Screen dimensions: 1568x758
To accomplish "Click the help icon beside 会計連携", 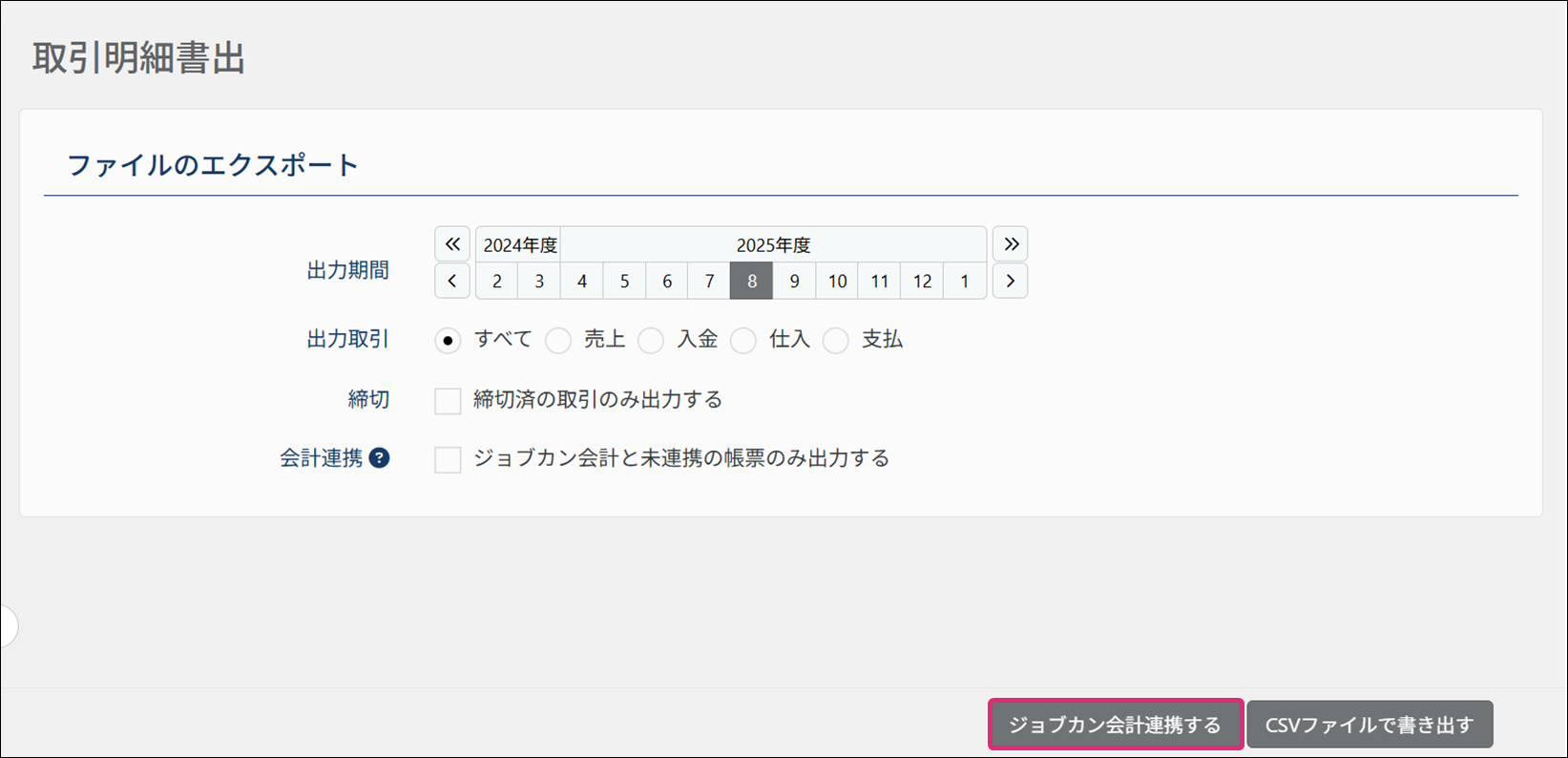I will (379, 458).
